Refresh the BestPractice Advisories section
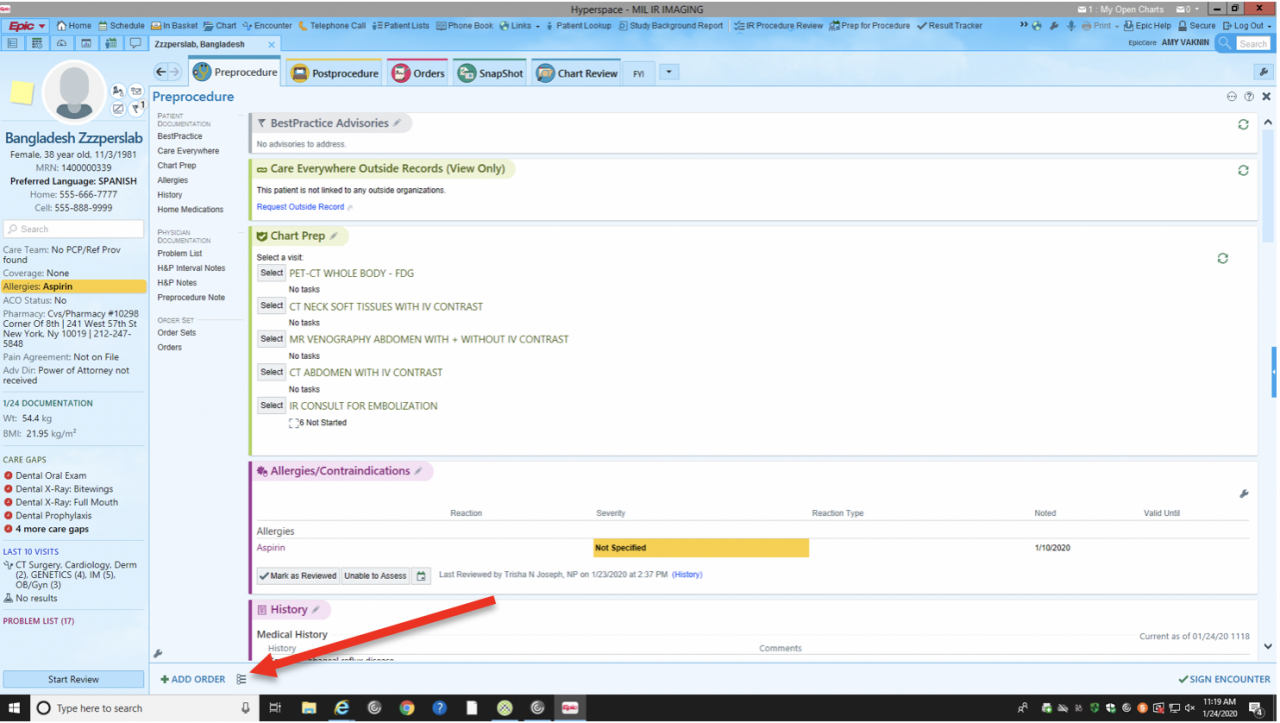The height and width of the screenshot is (723, 1280). (1243, 124)
